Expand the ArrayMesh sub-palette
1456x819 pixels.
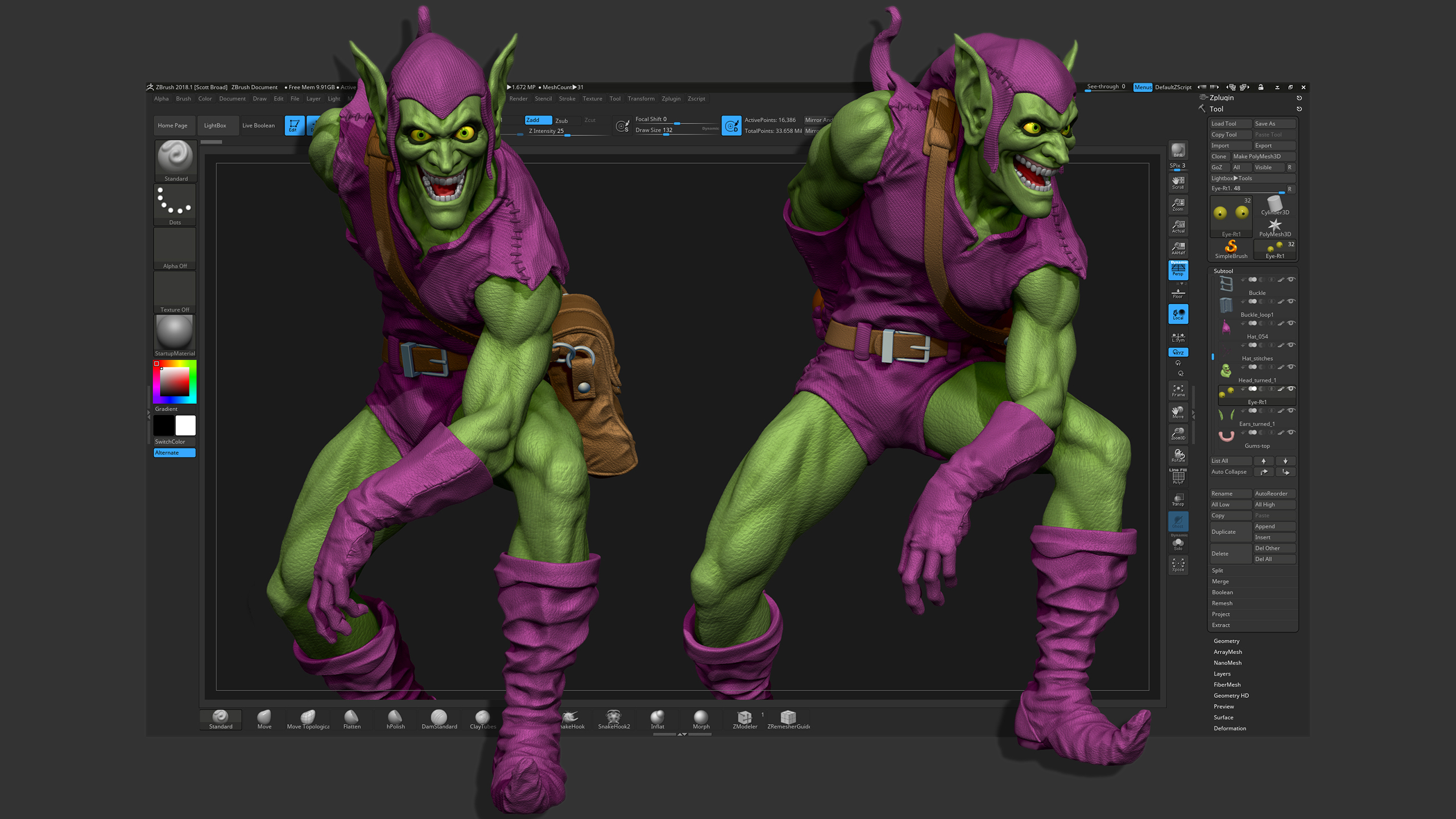[1227, 652]
